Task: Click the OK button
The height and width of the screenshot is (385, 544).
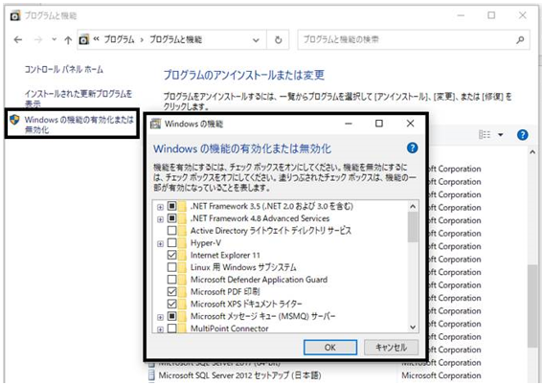Action: coord(330,347)
